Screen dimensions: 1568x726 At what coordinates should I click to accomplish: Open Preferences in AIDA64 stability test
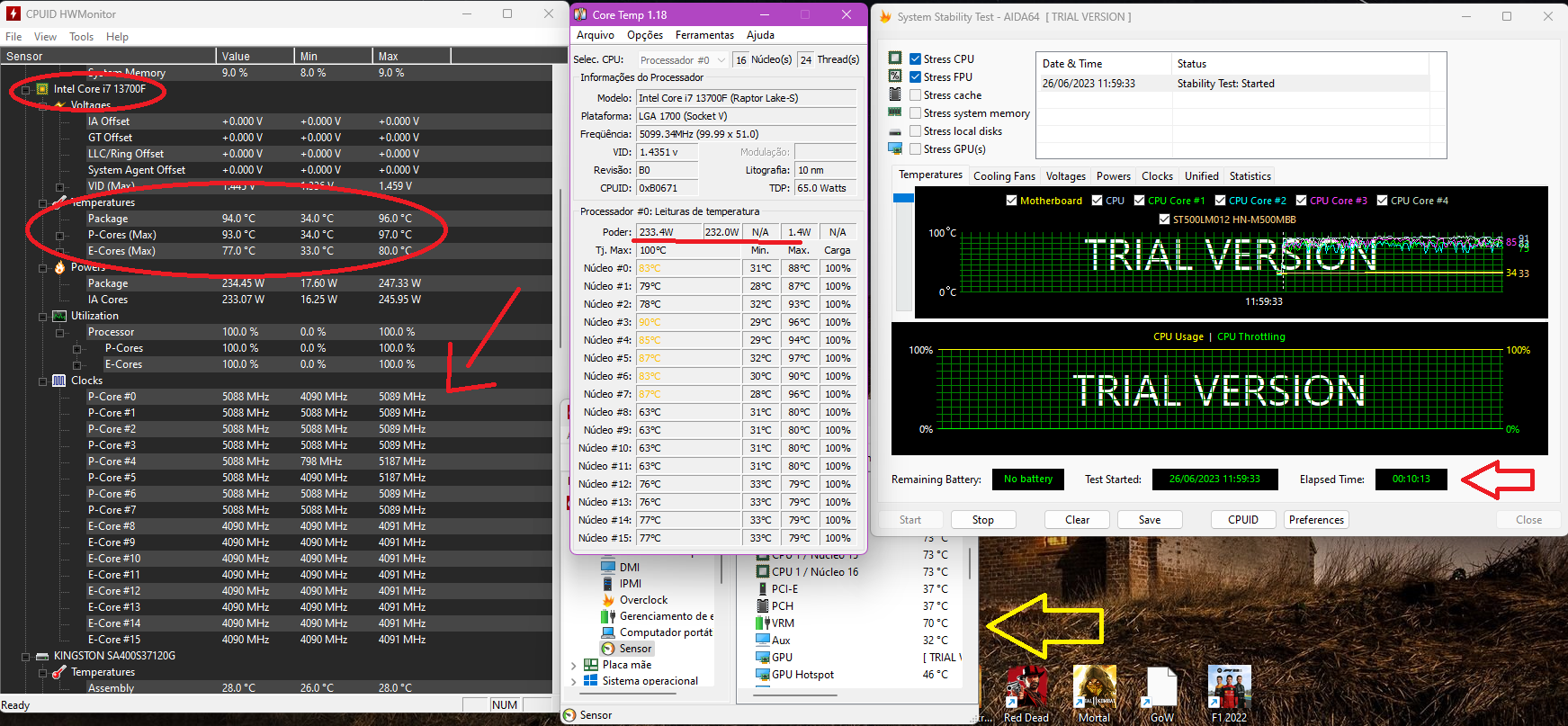(x=1316, y=520)
